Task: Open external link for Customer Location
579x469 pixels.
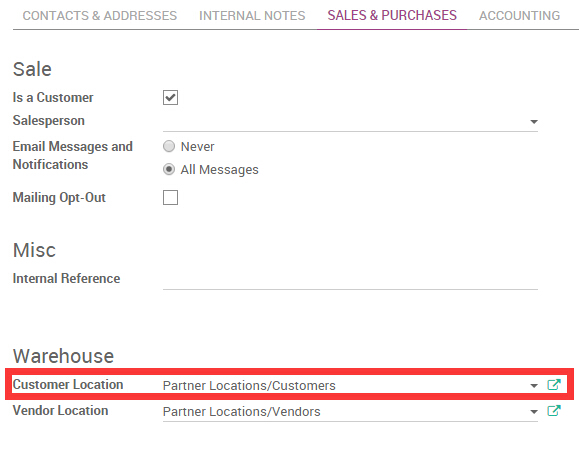Action: [554, 385]
